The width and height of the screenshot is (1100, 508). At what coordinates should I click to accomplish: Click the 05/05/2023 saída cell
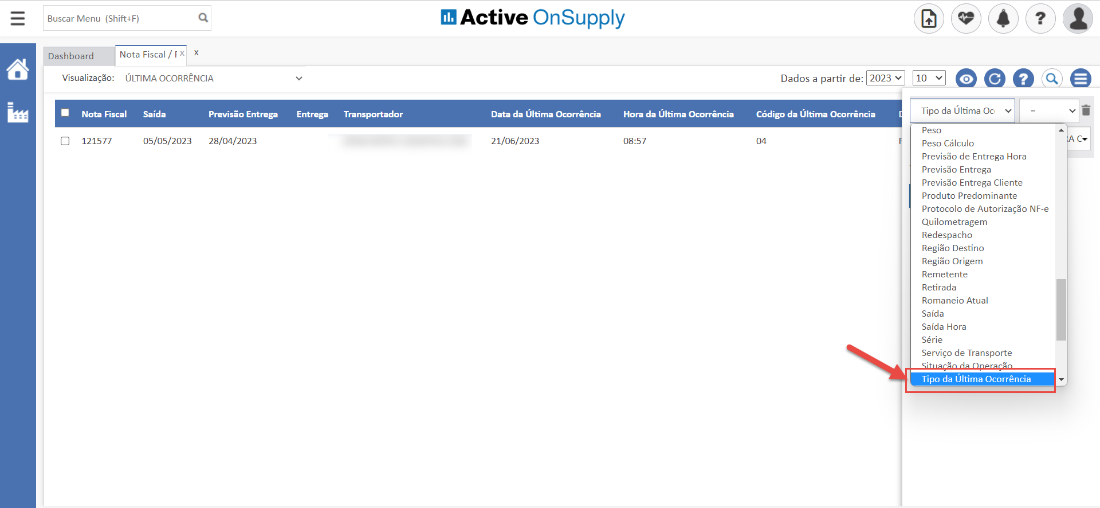[x=167, y=141]
